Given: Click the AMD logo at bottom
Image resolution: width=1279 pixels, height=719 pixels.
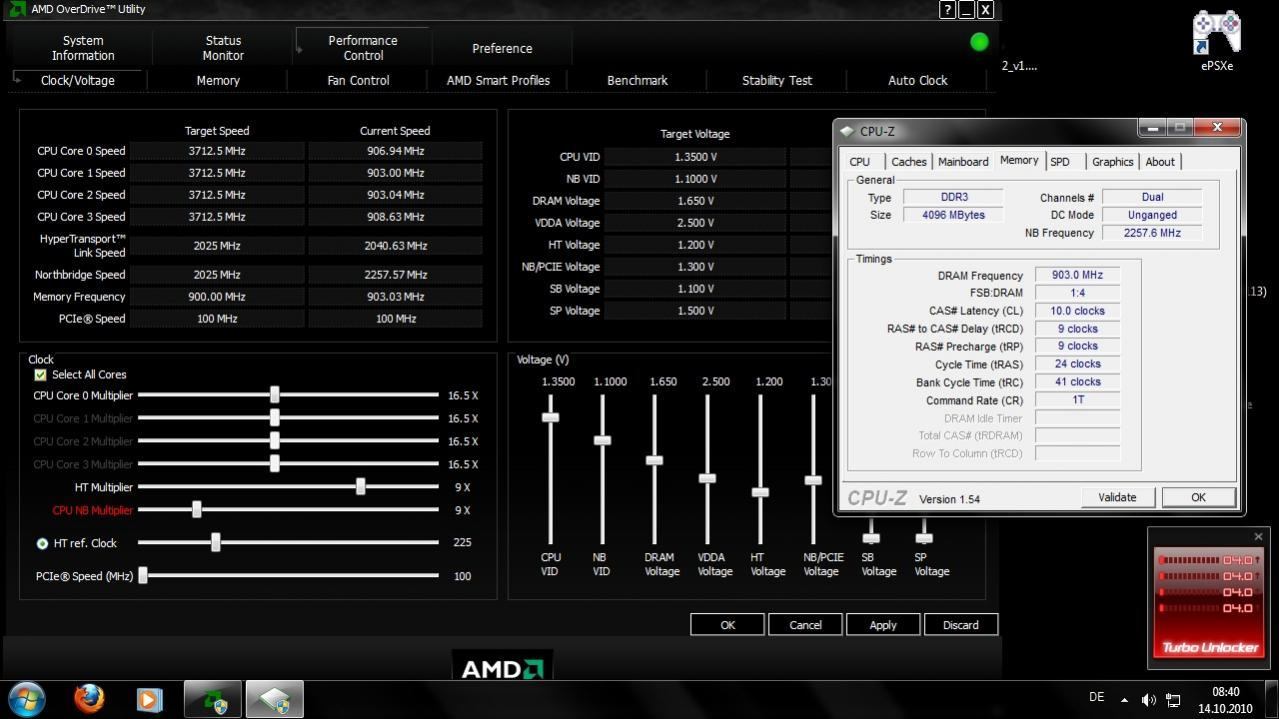Looking at the screenshot, I should (502, 668).
